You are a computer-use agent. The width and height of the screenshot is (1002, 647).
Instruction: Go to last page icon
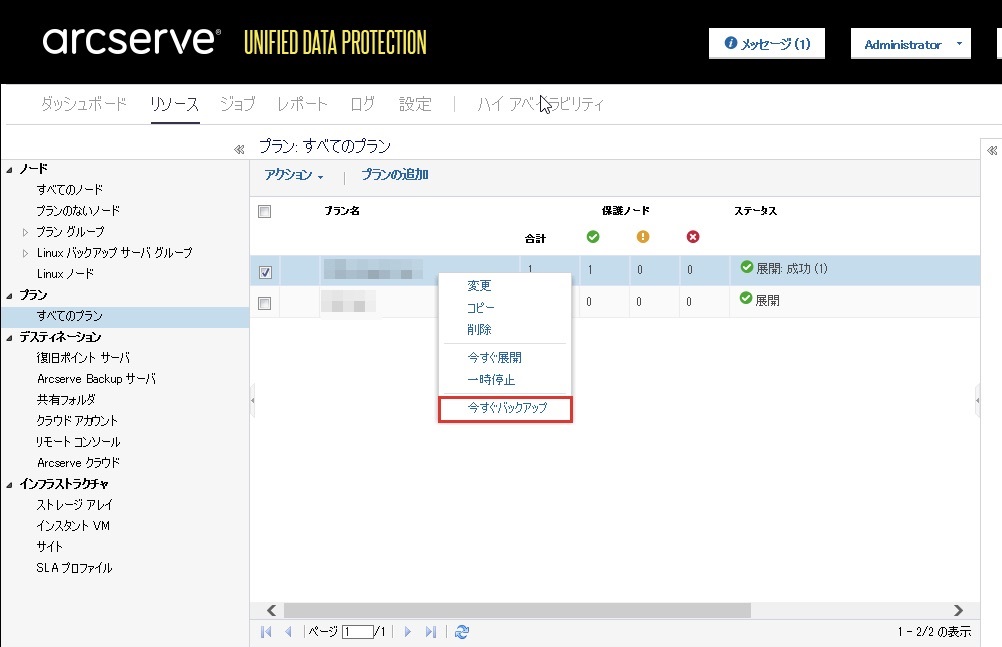(431, 632)
